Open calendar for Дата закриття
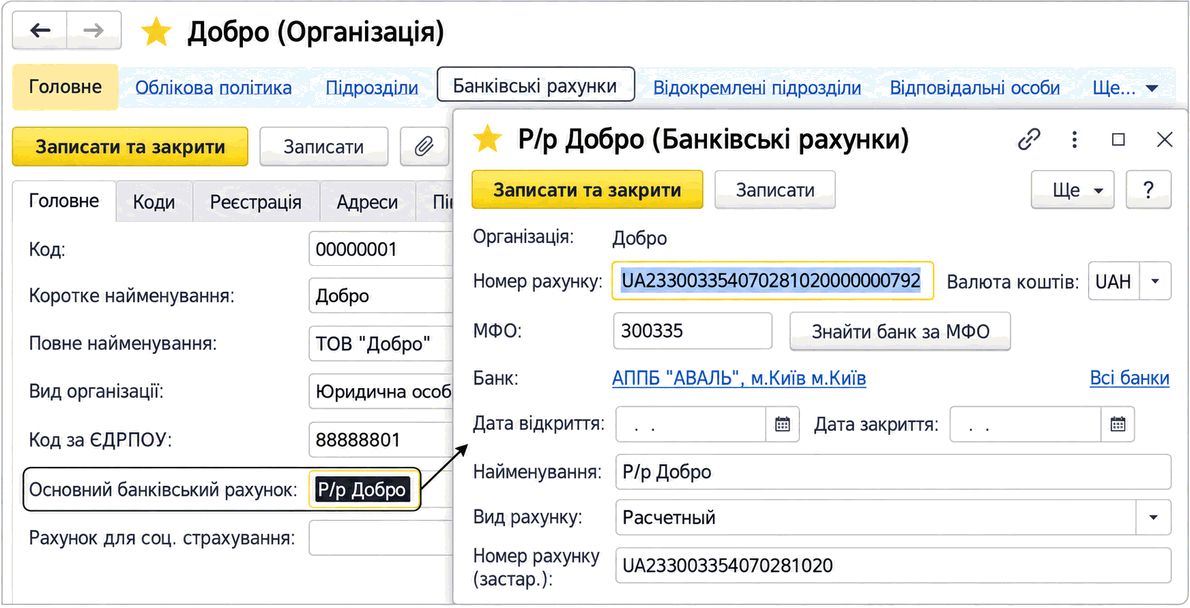1190x608 pixels. point(1117,424)
